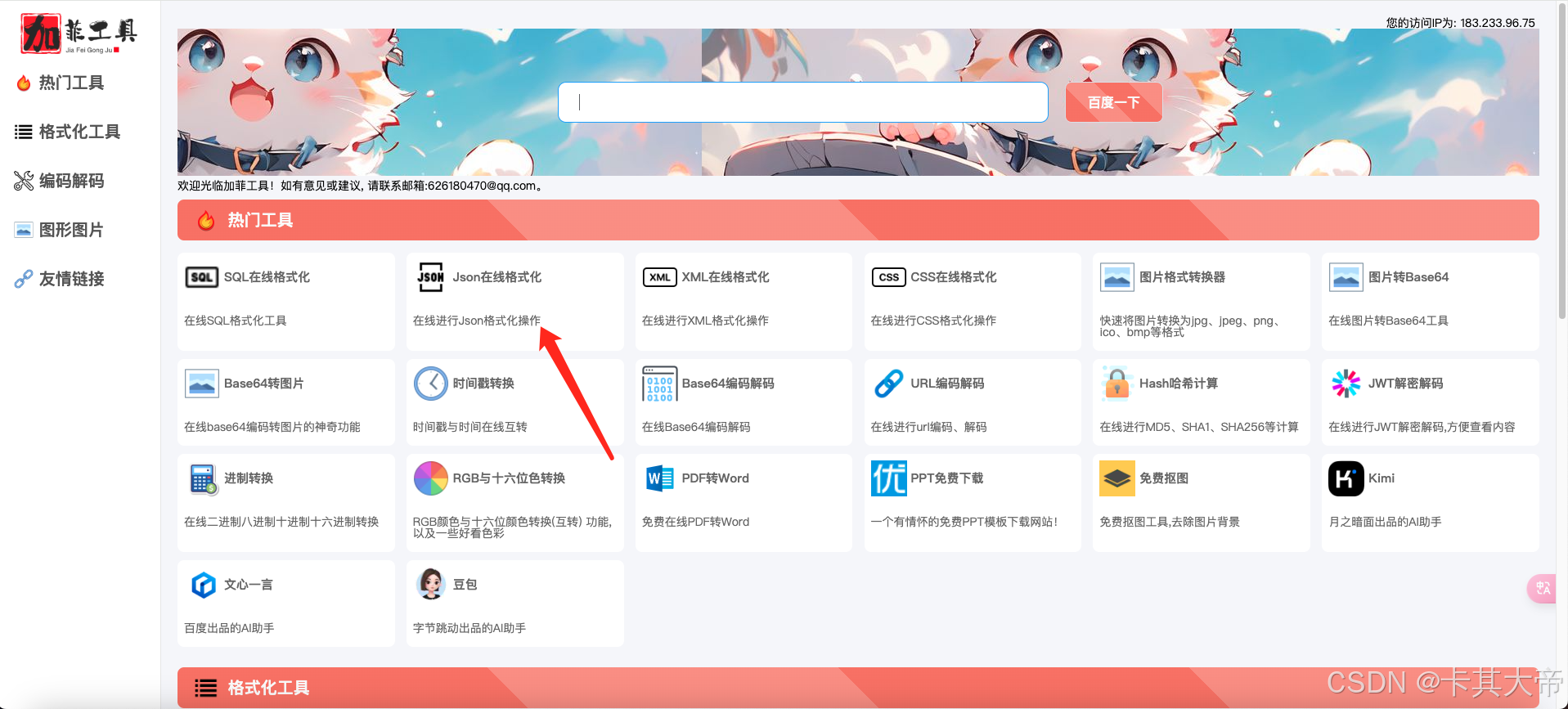Screen dimensions: 1568x709
Task: Click text 在线SQL格式化工具
Action: pos(236,321)
